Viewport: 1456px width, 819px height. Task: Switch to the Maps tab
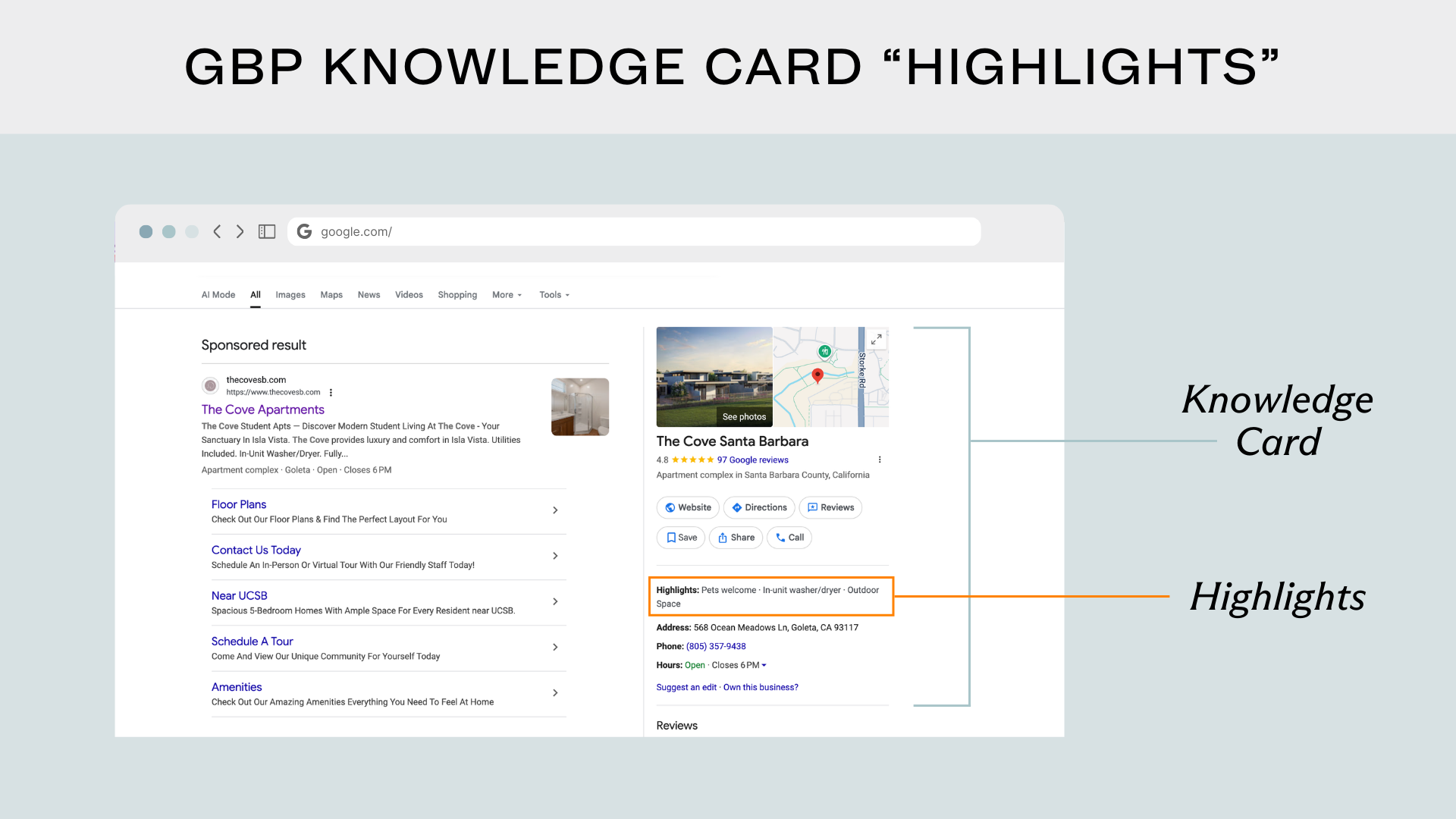click(331, 295)
